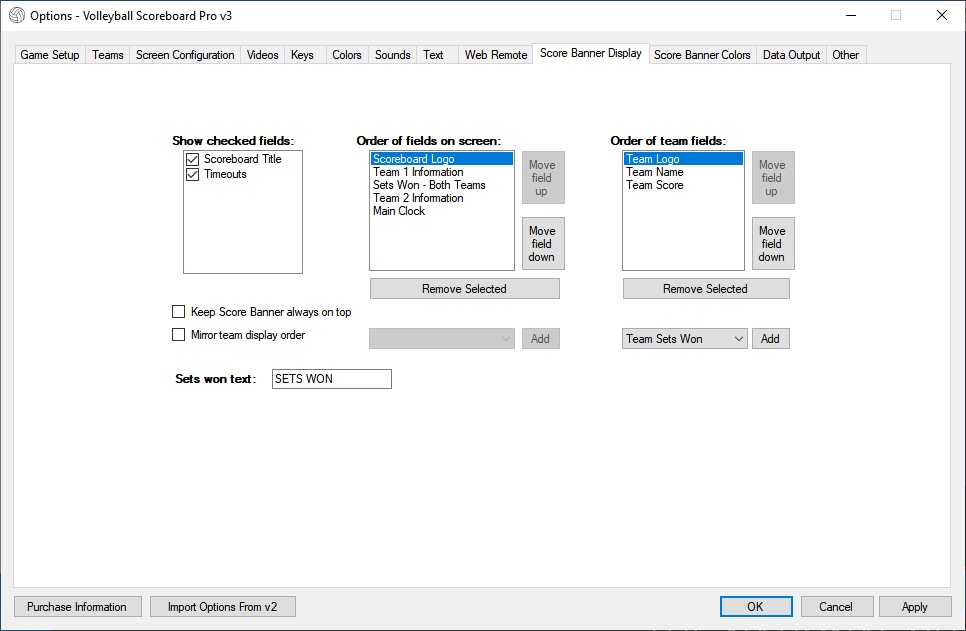
Task: Enable Mirror team display order
Action: point(179,335)
